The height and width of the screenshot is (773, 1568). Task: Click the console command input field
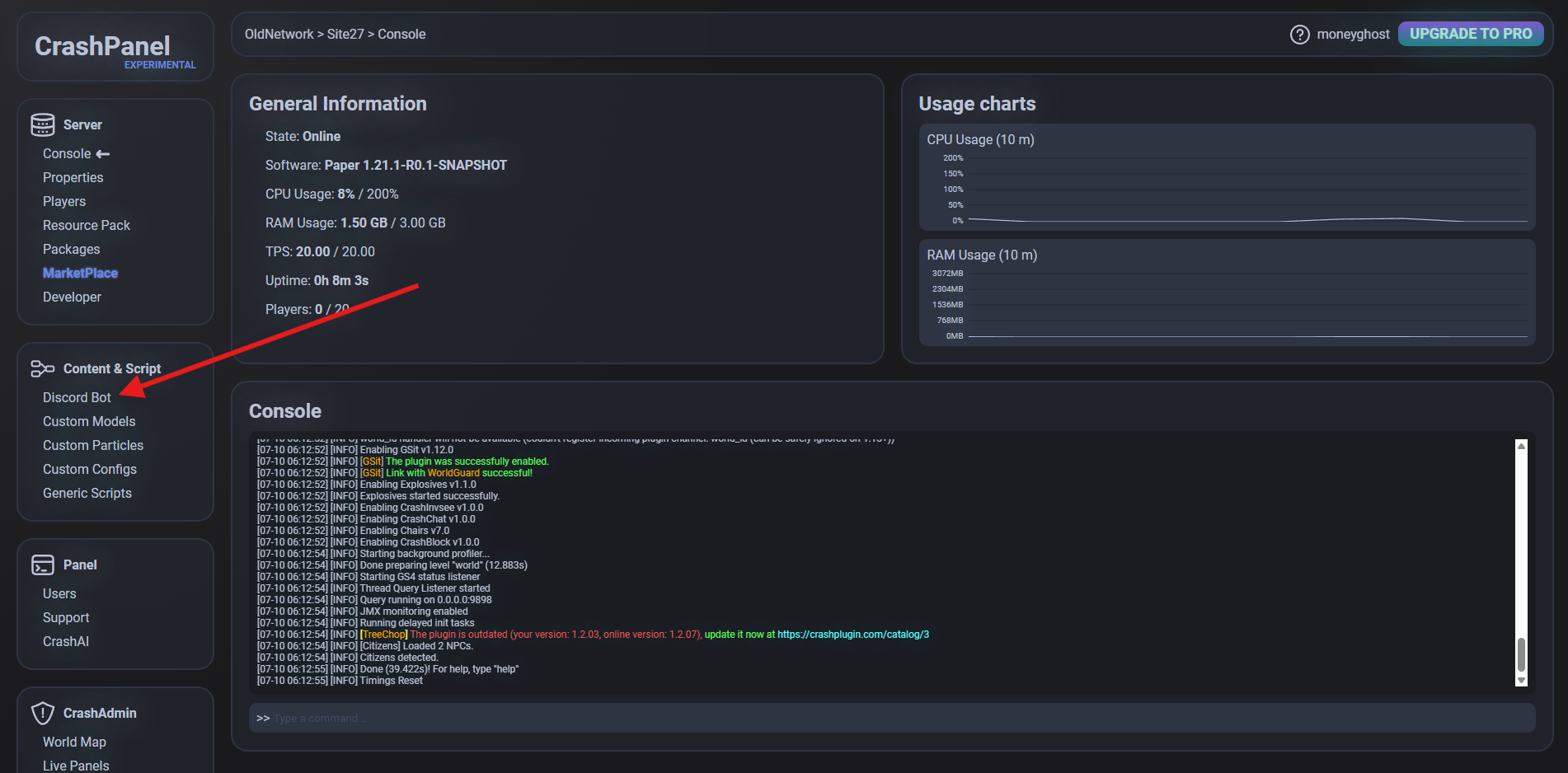(890, 718)
